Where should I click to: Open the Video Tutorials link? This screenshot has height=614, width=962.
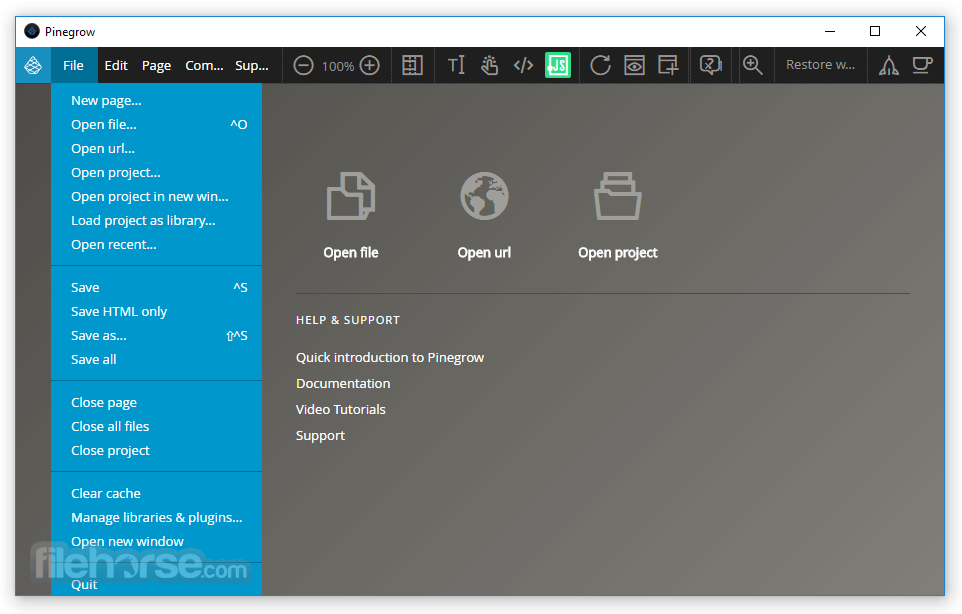341,409
